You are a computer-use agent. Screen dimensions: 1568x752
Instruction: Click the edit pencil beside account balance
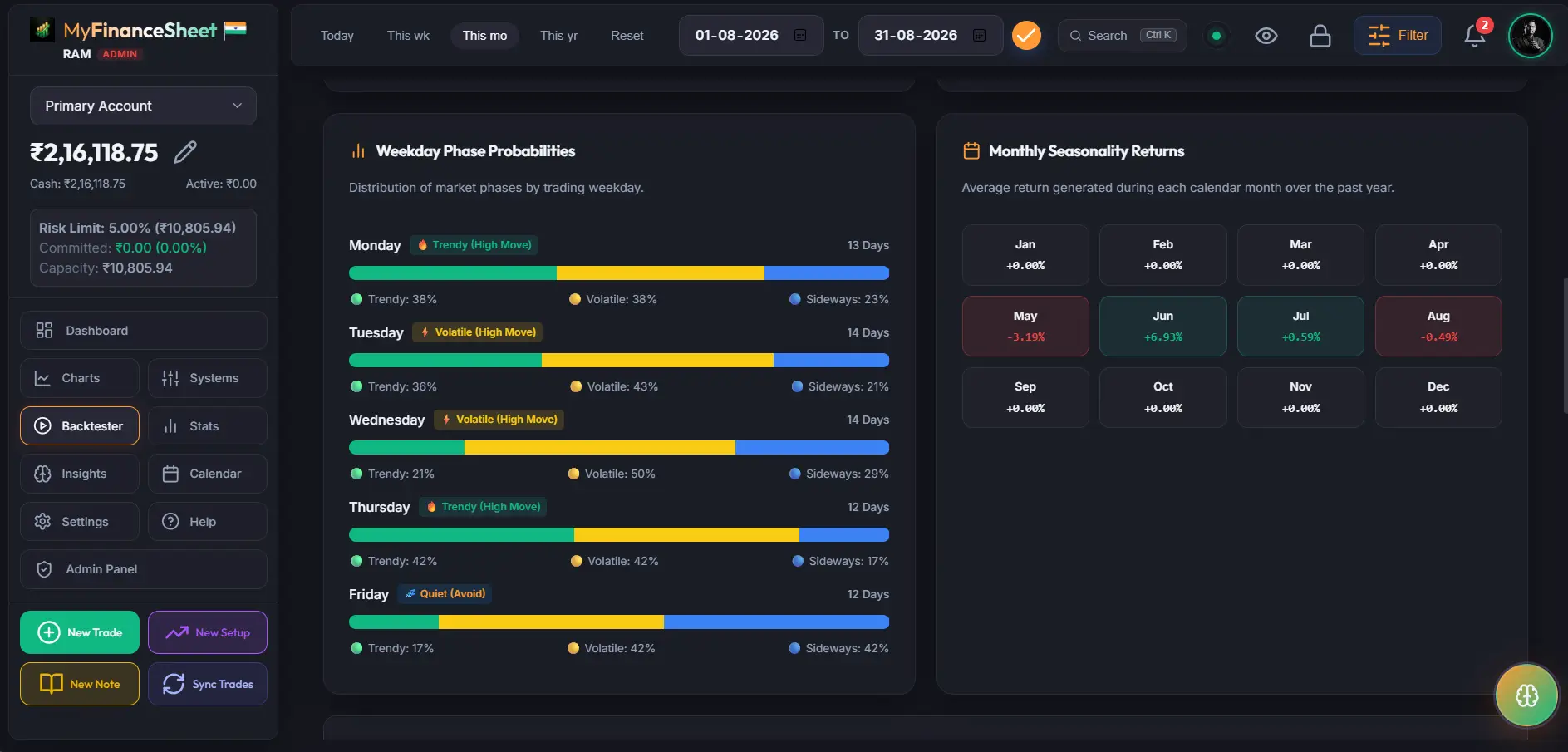[185, 152]
